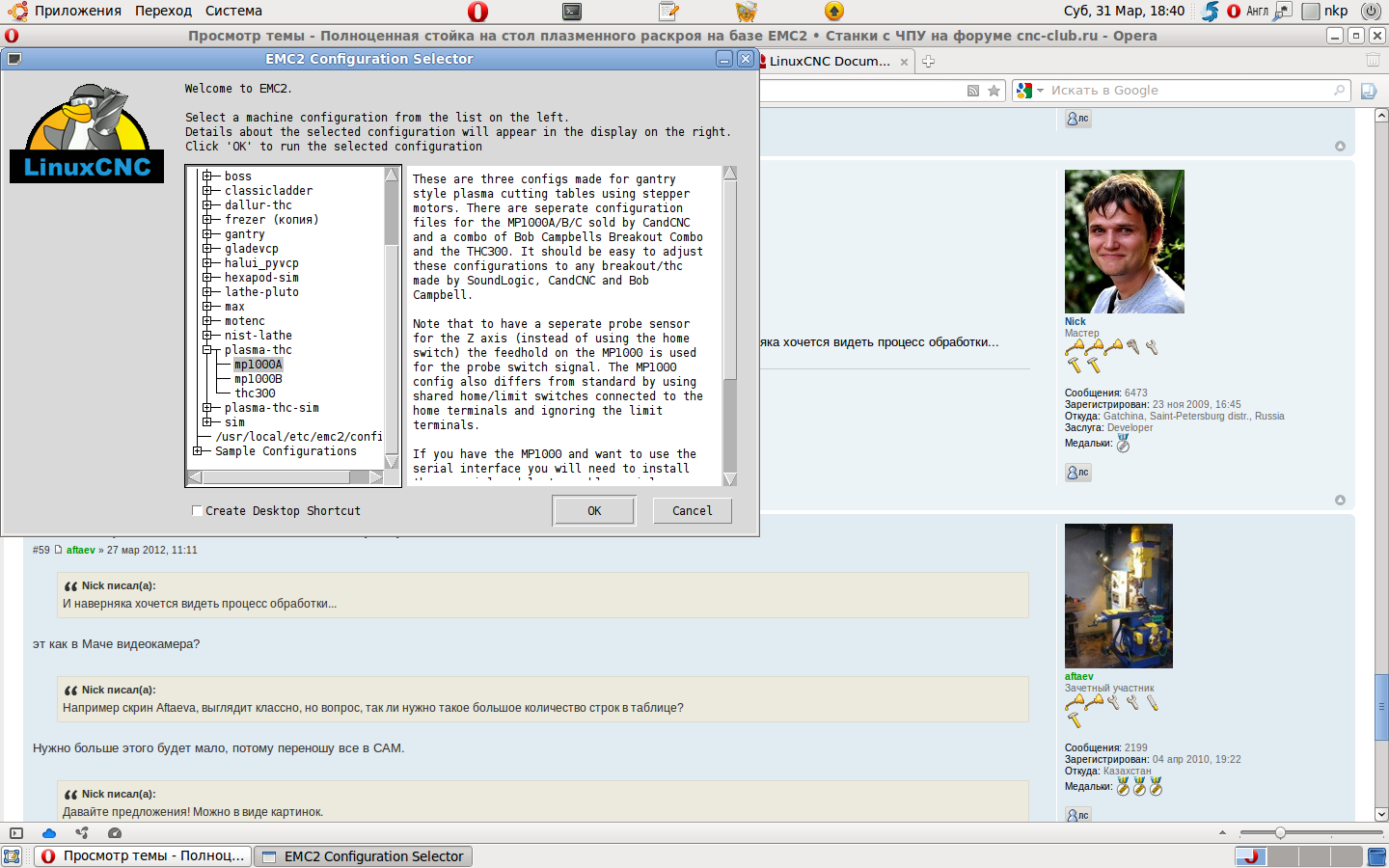Viewport: 1389px width, 868px height.
Task: Close the LinuxCNC Docum... tab
Action: tap(904, 62)
